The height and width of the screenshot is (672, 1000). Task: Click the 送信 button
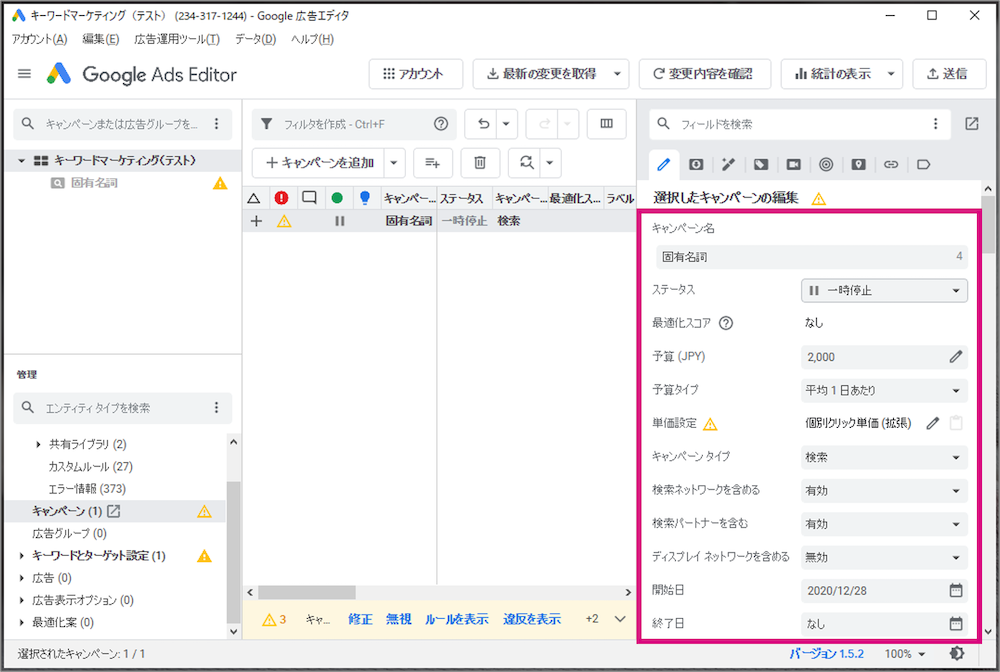click(947, 74)
